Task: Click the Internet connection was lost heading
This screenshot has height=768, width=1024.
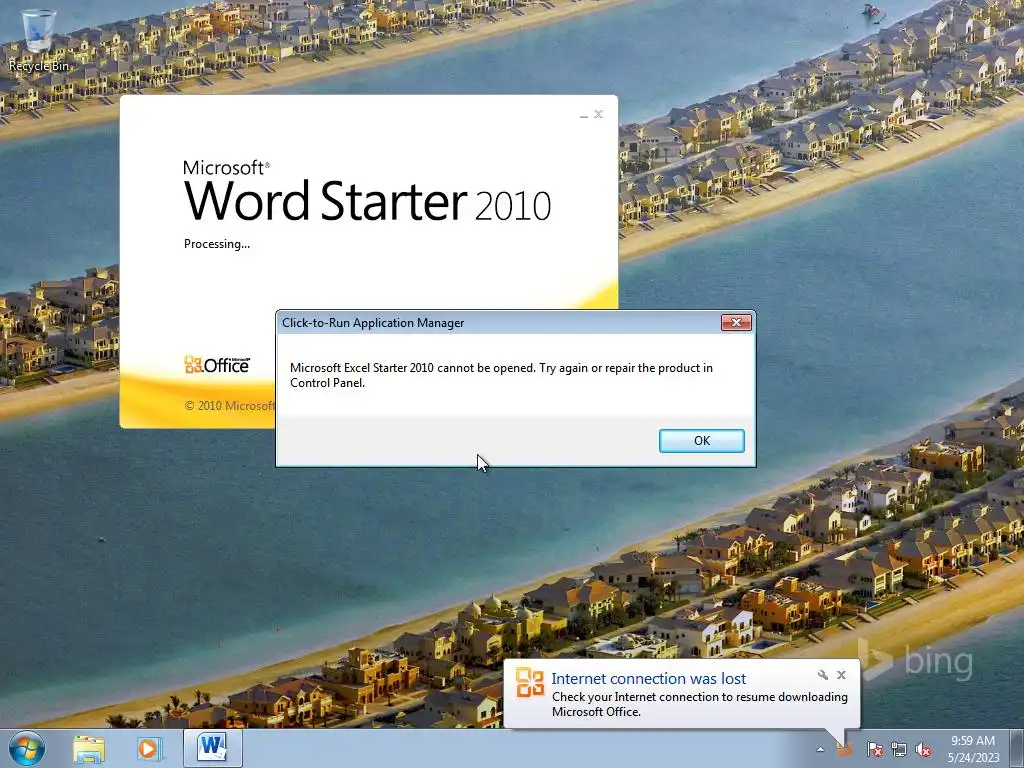Action: click(648, 679)
